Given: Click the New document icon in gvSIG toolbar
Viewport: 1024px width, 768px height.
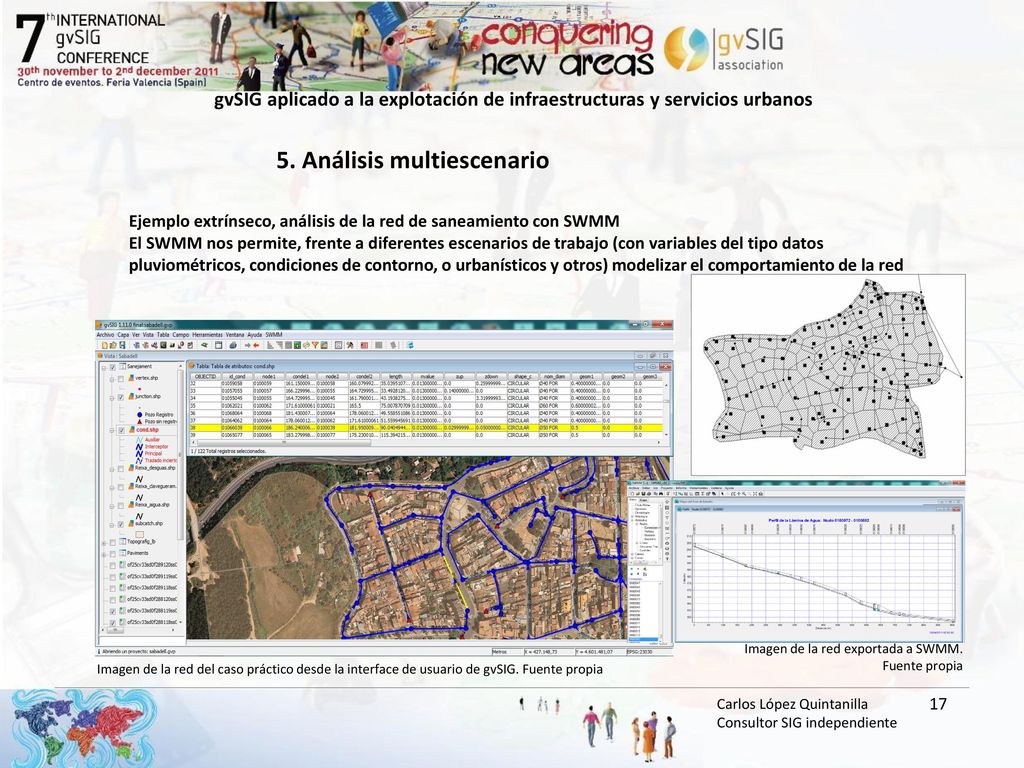Looking at the screenshot, I should (104, 345).
